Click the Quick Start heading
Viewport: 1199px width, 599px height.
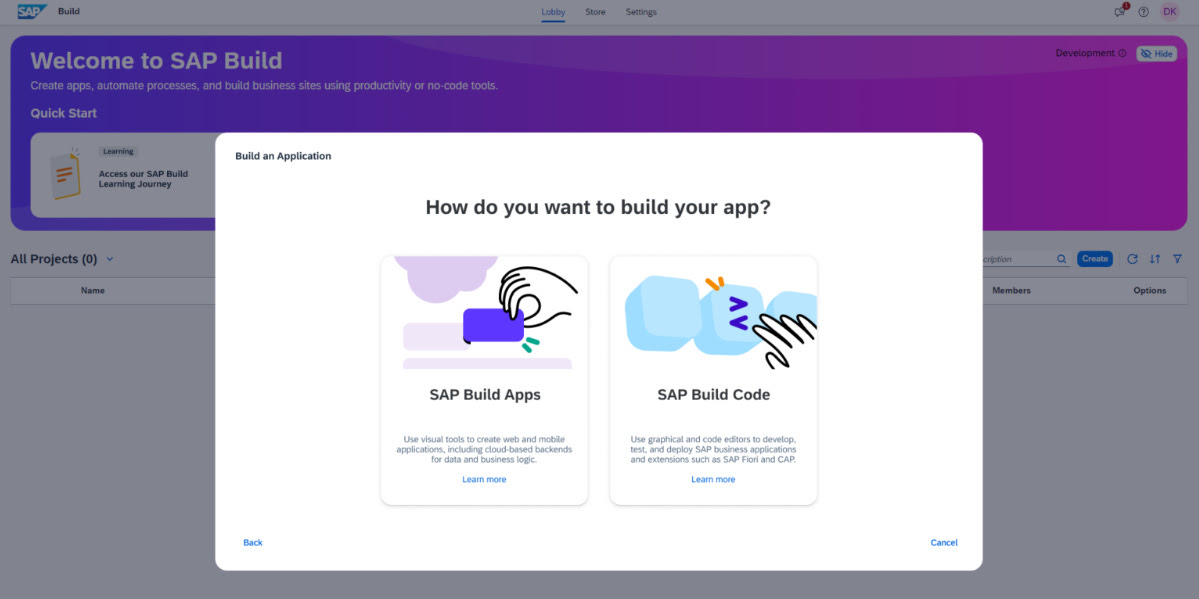click(x=63, y=113)
